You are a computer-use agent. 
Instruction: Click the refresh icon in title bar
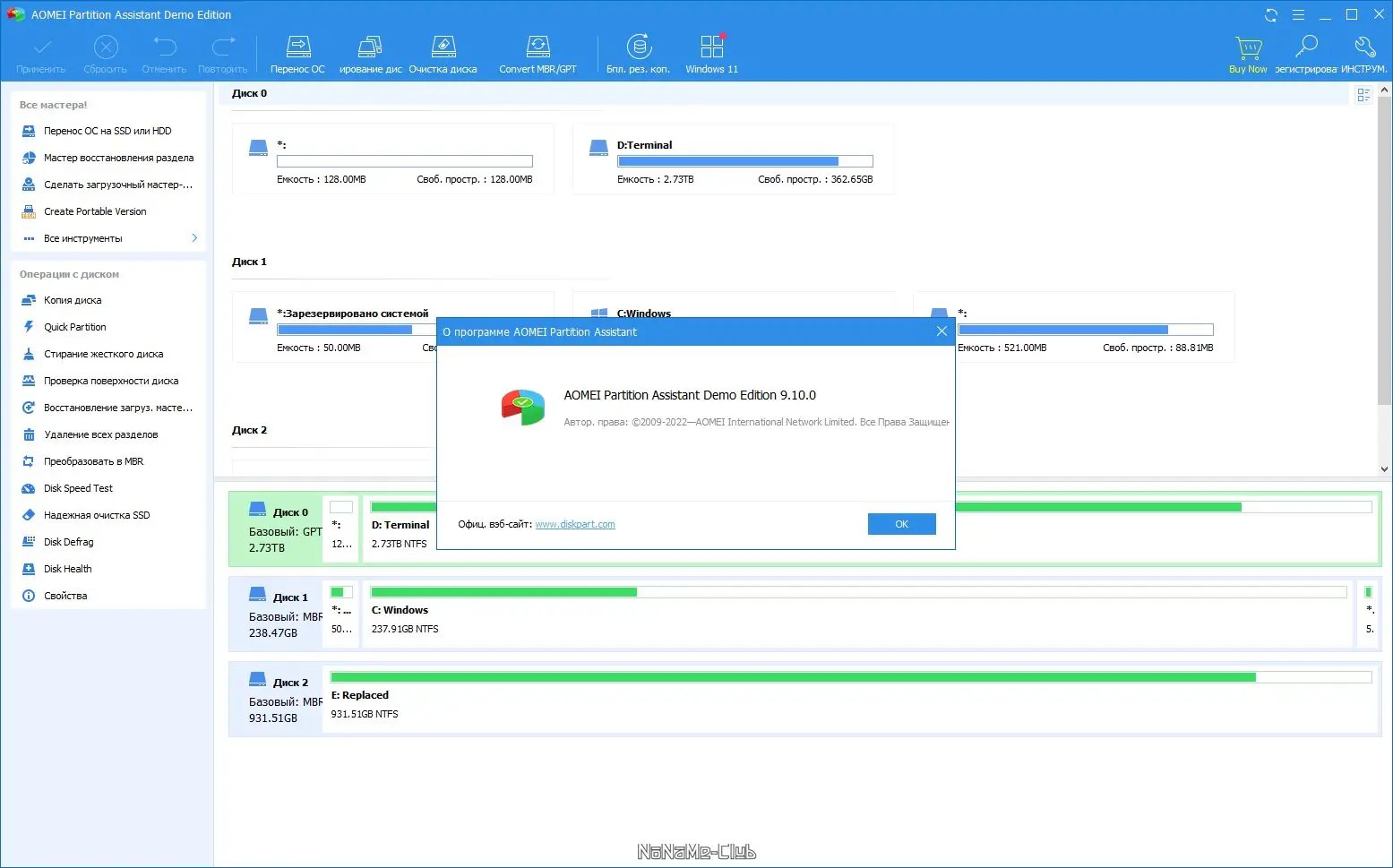(1271, 15)
